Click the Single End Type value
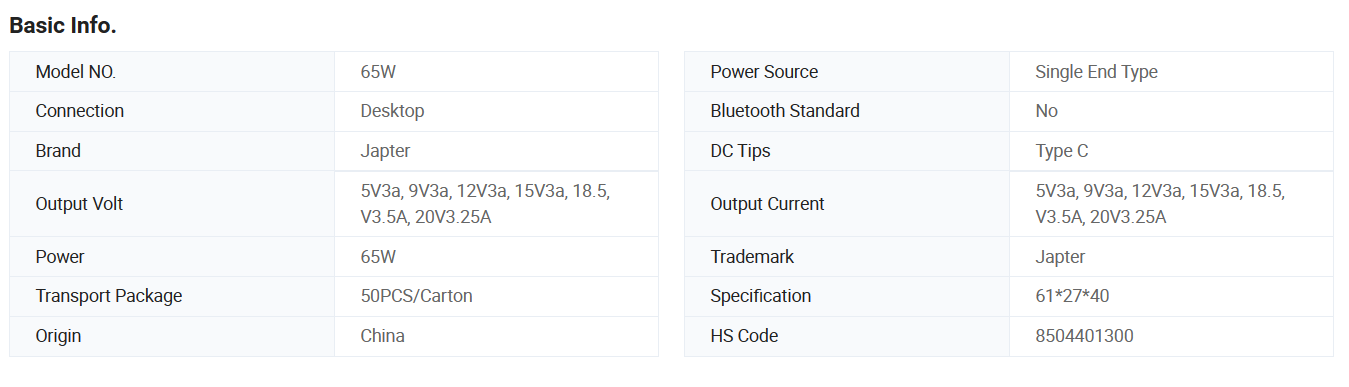The height and width of the screenshot is (387, 1349). 1096,72
